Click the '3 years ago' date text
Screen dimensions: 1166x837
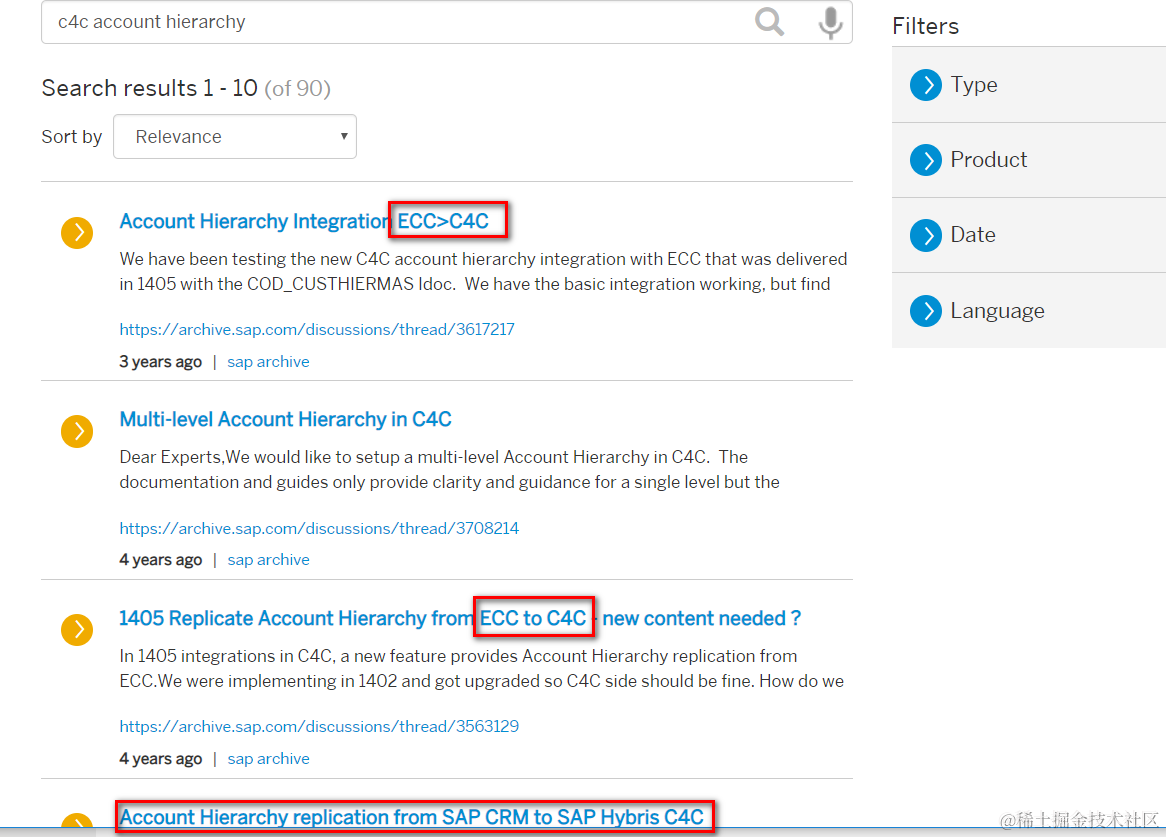click(x=161, y=362)
